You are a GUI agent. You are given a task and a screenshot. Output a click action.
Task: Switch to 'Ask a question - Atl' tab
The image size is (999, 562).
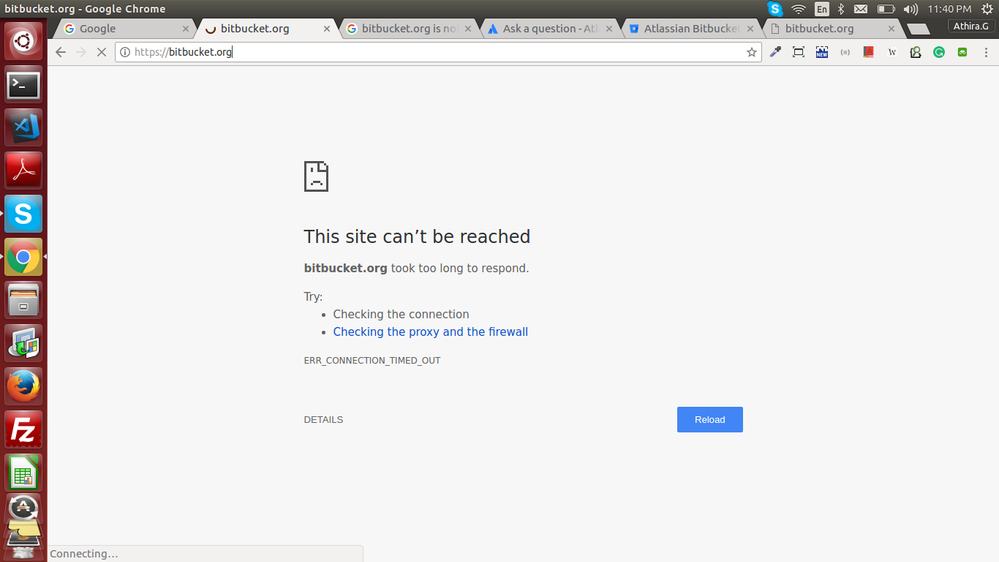[x=549, y=29]
